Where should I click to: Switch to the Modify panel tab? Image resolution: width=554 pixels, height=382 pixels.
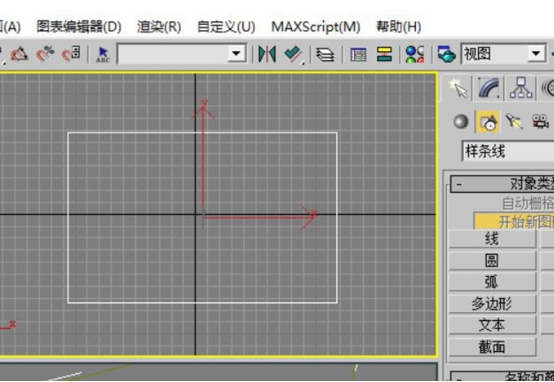click(x=489, y=88)
